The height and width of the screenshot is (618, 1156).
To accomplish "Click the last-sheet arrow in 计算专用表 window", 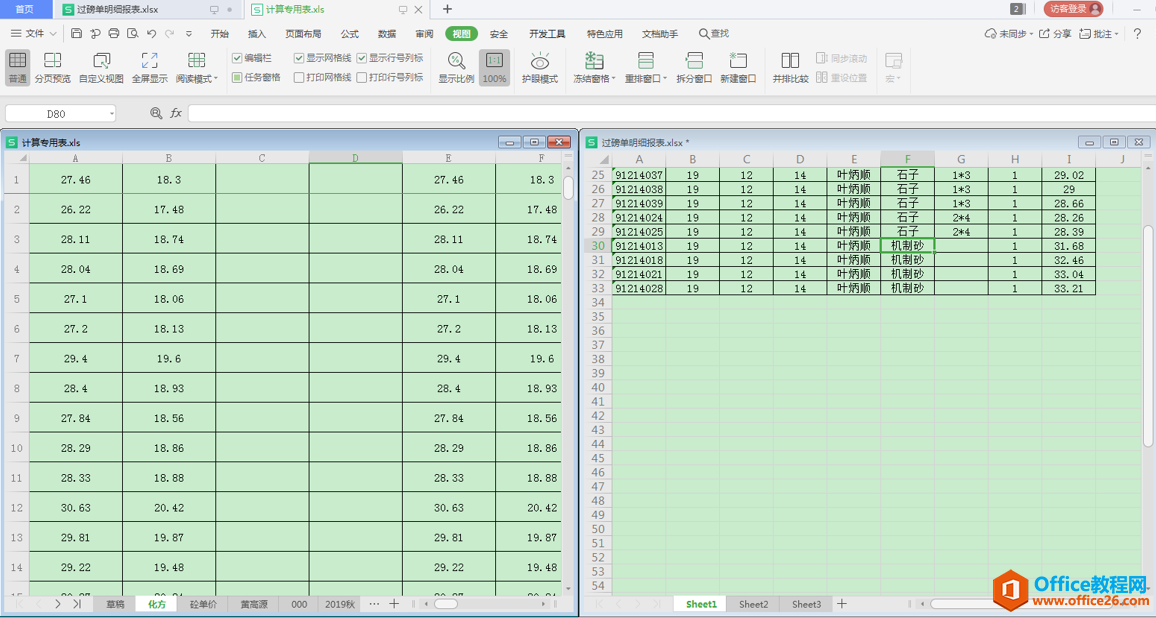I will click(x=77, y=604).
